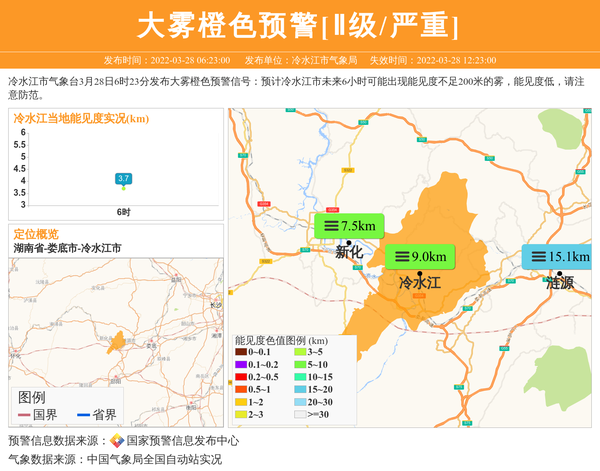Viewport: 600px width, 471px height.
Task: Click the 3.7 data point label in chart
Action: point(123,178)
